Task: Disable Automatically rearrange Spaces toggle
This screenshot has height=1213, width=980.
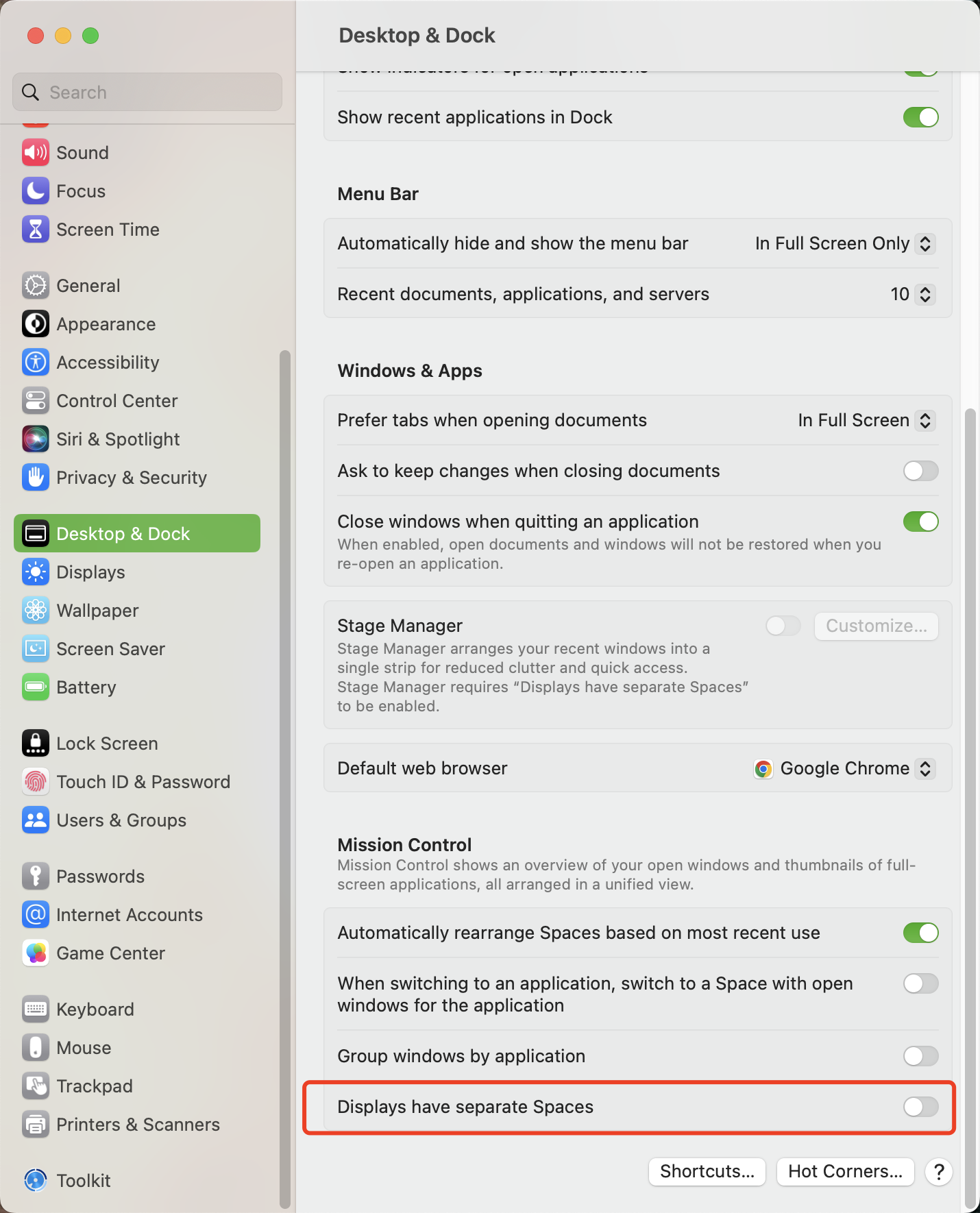Action: [x=920, y=933]
